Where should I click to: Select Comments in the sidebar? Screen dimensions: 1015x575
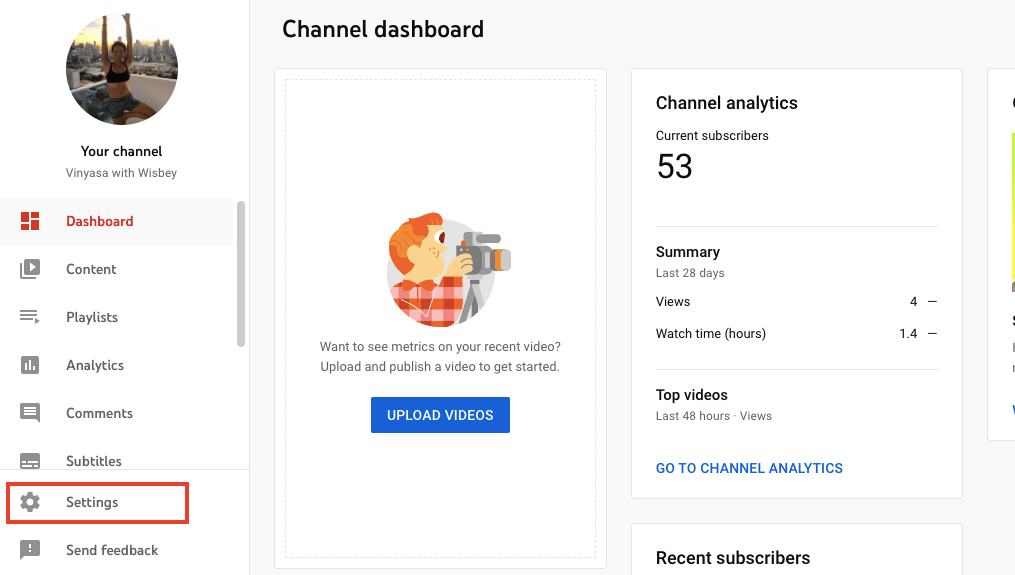tap(99, 413)
